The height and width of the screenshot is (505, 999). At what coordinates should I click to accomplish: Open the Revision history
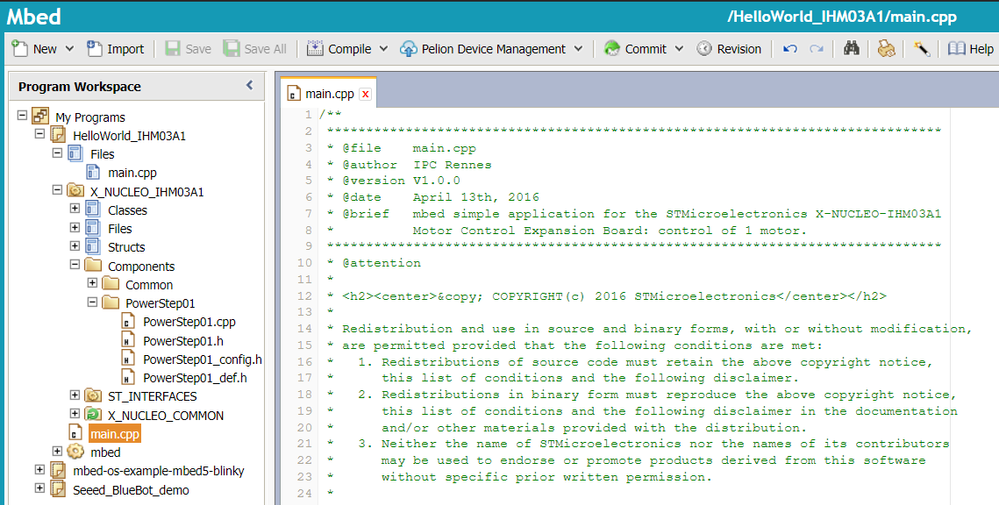click(729, 48)
